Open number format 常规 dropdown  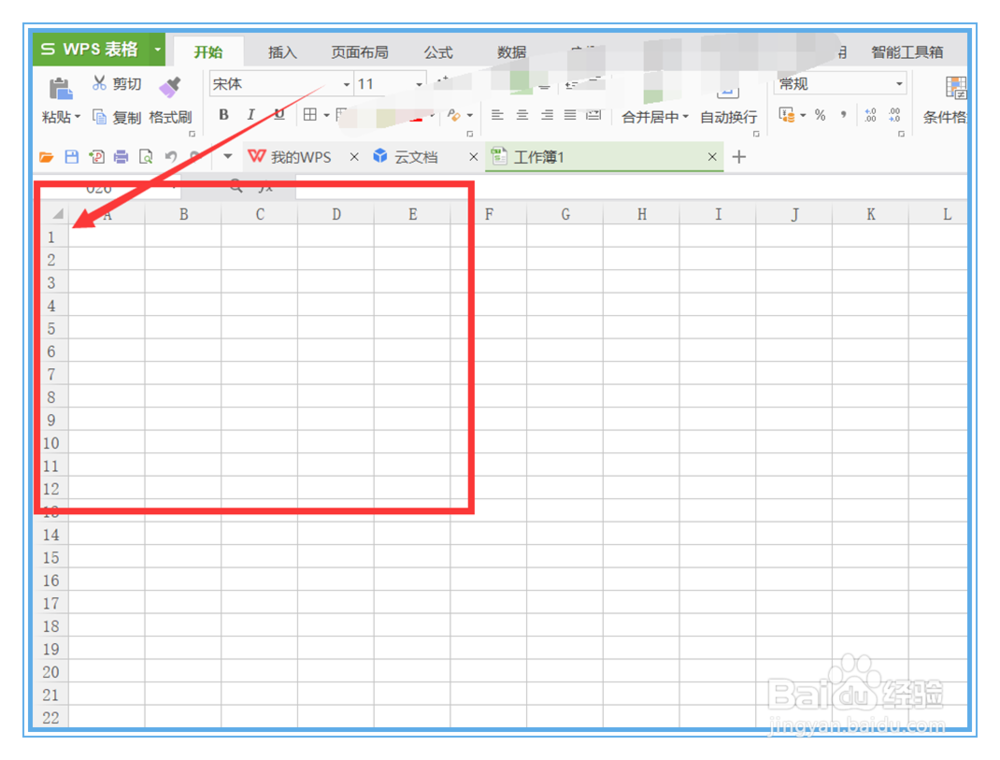(x=899, y=84)
